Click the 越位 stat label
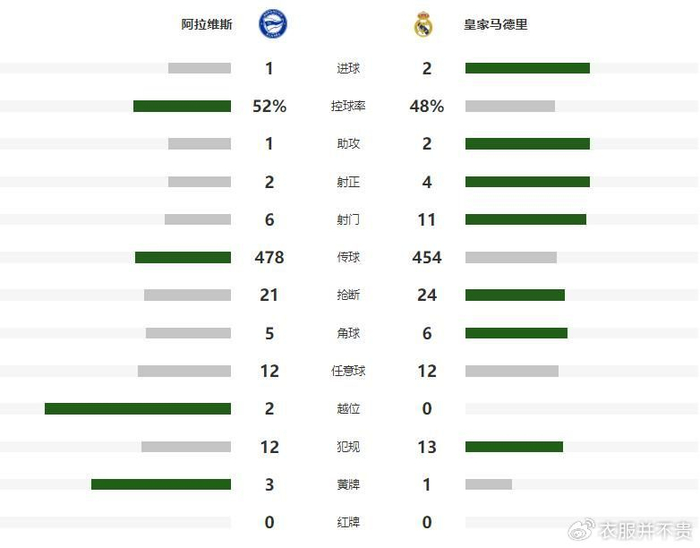The image size is (700, 548). click(x=349, y=409)
